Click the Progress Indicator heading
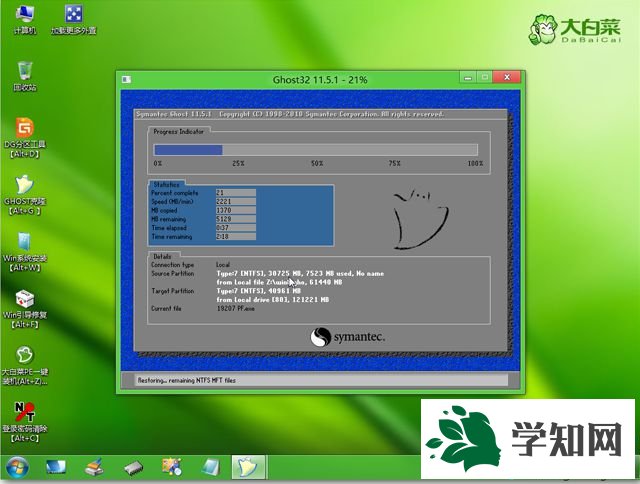 178,131
